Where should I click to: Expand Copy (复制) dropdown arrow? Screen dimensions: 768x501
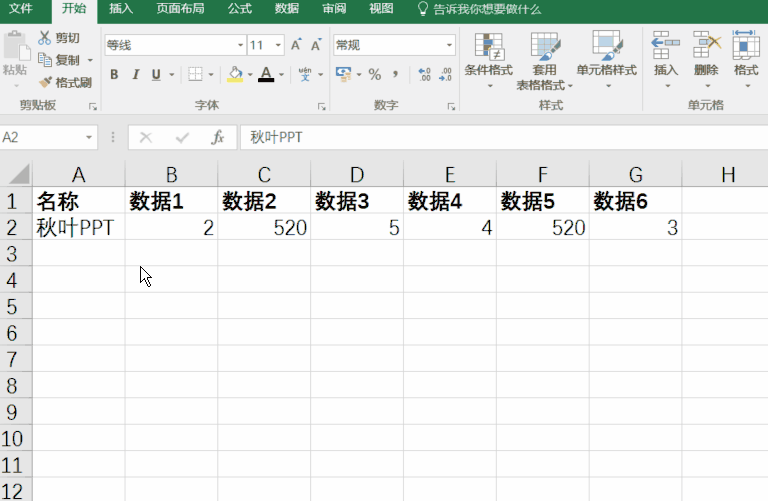(90, 60)
